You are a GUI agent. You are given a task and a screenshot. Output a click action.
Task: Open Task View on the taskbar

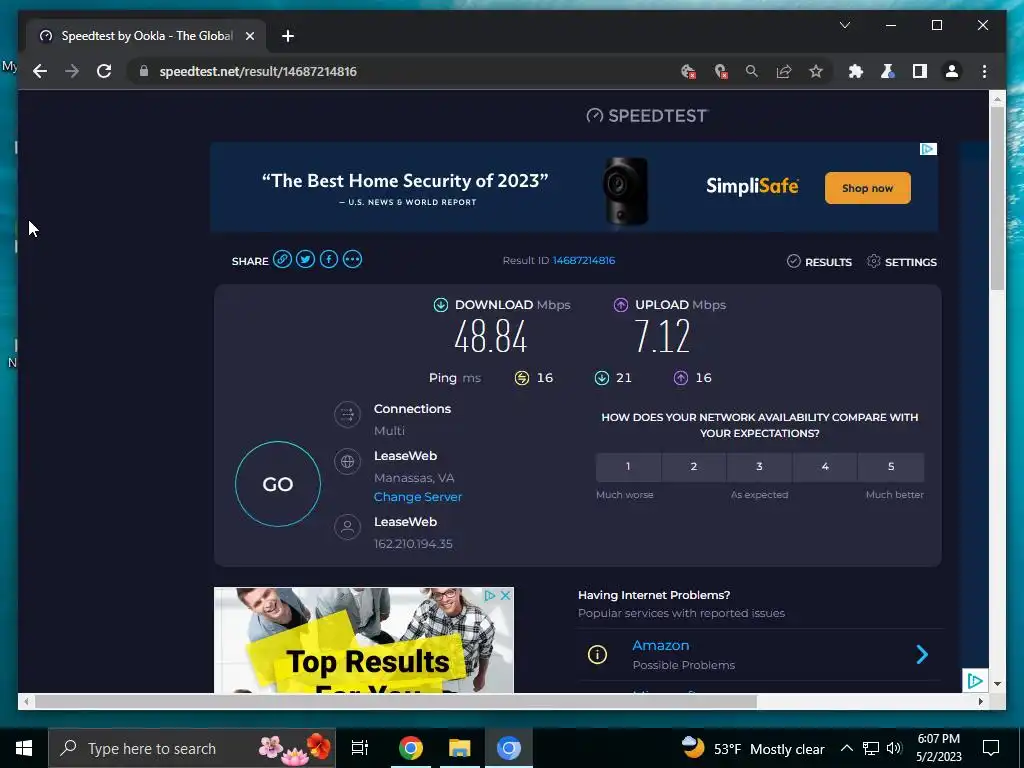coord(360,748)
